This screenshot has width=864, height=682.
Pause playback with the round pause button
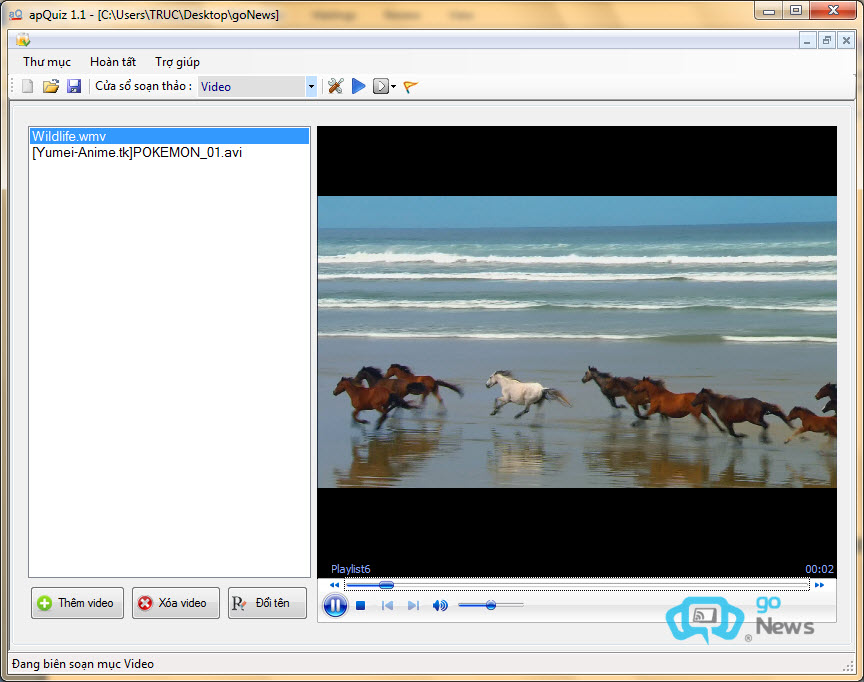(335, 605)
